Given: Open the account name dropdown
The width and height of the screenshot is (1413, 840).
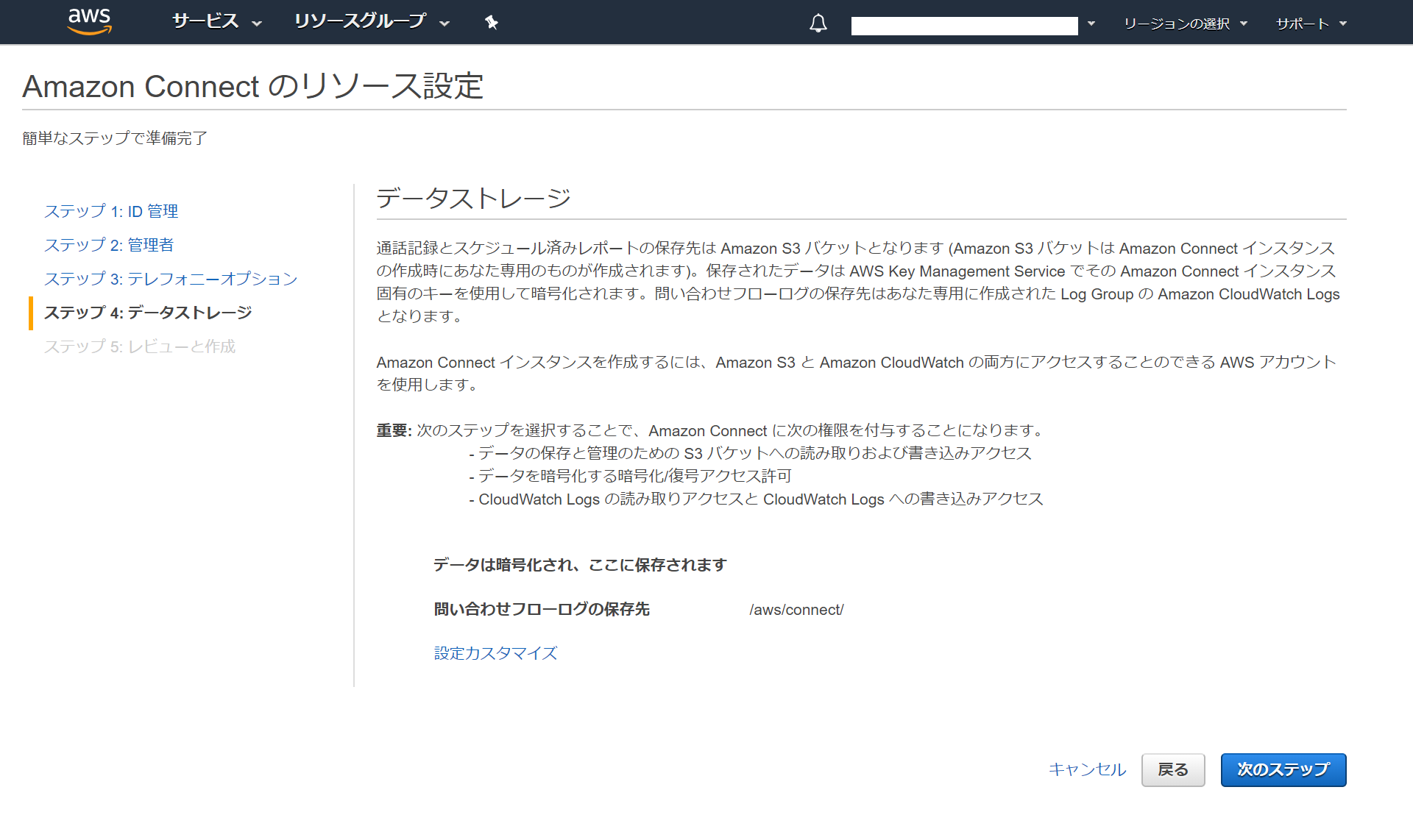Looking at the screenshot, I should (973, 25).
